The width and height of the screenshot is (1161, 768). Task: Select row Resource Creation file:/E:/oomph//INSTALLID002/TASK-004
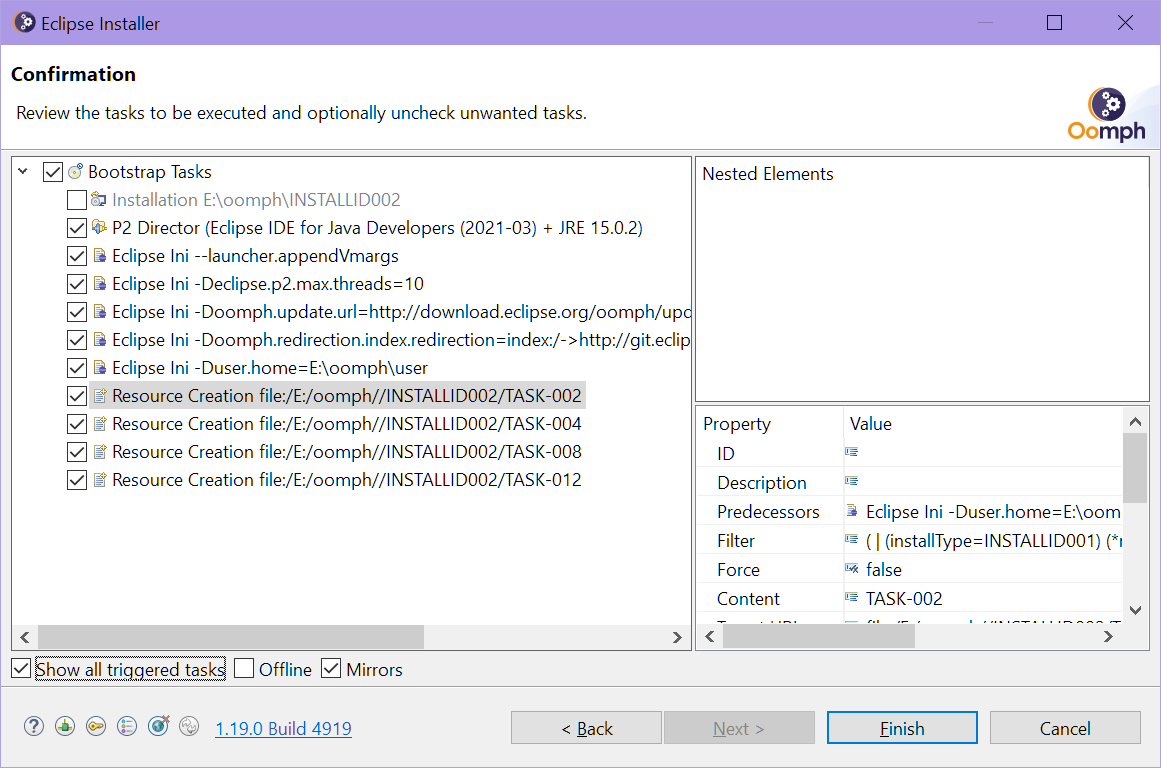347,424
